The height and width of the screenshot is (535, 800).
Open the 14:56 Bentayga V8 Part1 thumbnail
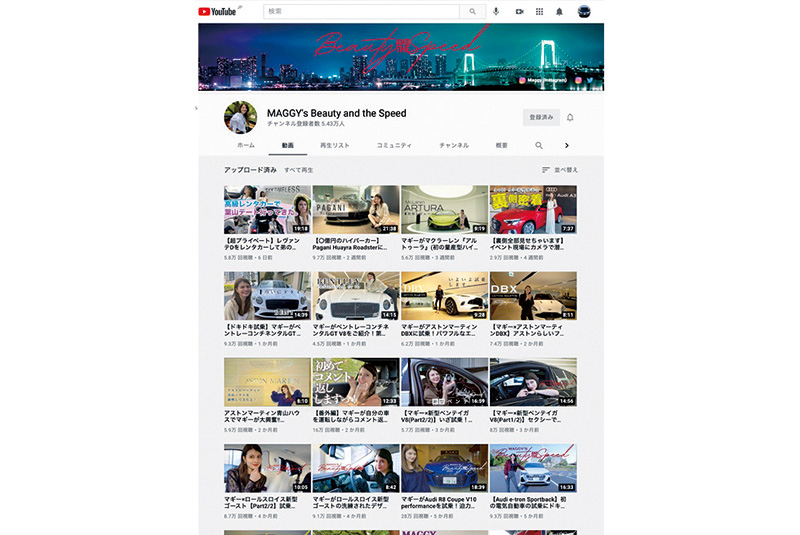[x=533, y=382]
